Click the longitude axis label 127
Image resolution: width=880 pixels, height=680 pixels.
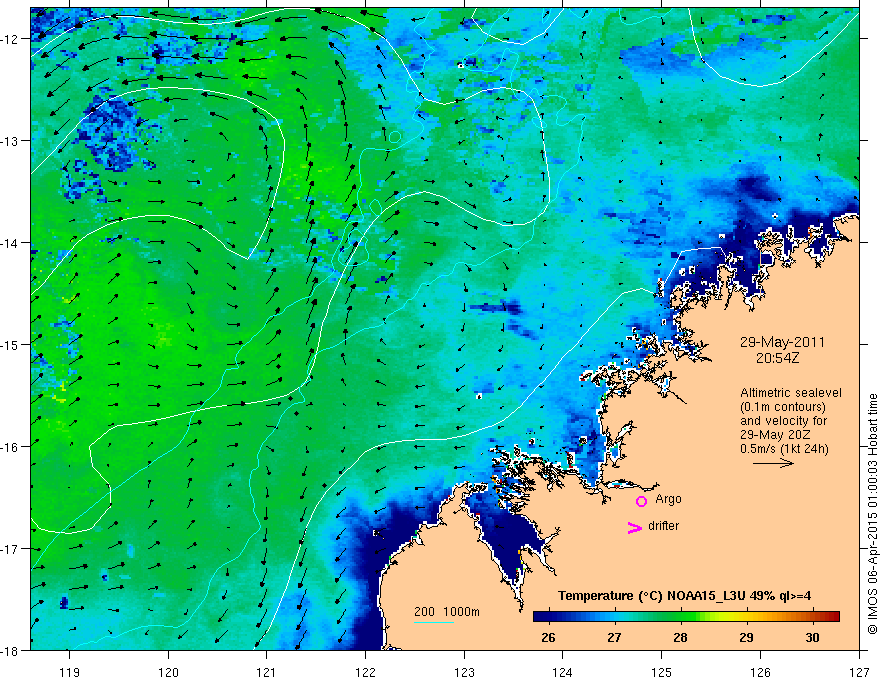click(x=859, y=672)
